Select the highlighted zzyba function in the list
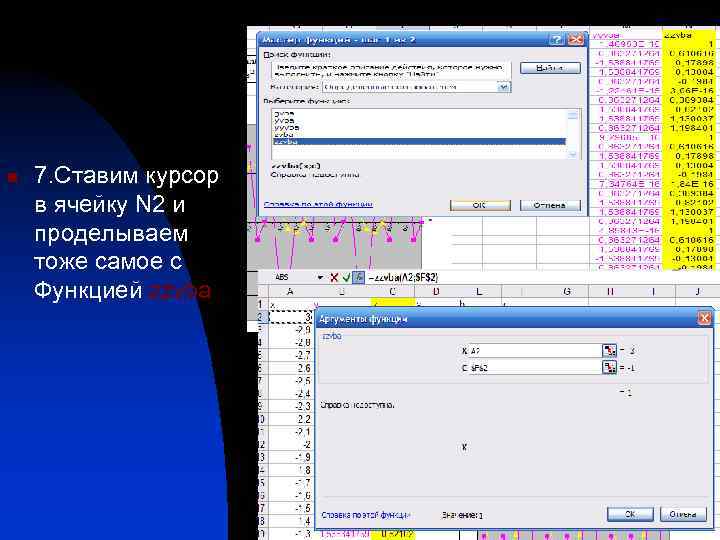The width and height of the screenshot is (720, 540). 419,142
